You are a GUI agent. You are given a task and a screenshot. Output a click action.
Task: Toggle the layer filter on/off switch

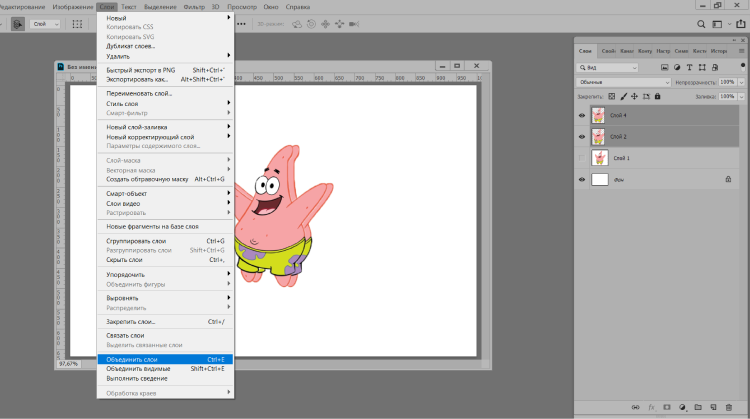tap(742, 66)
